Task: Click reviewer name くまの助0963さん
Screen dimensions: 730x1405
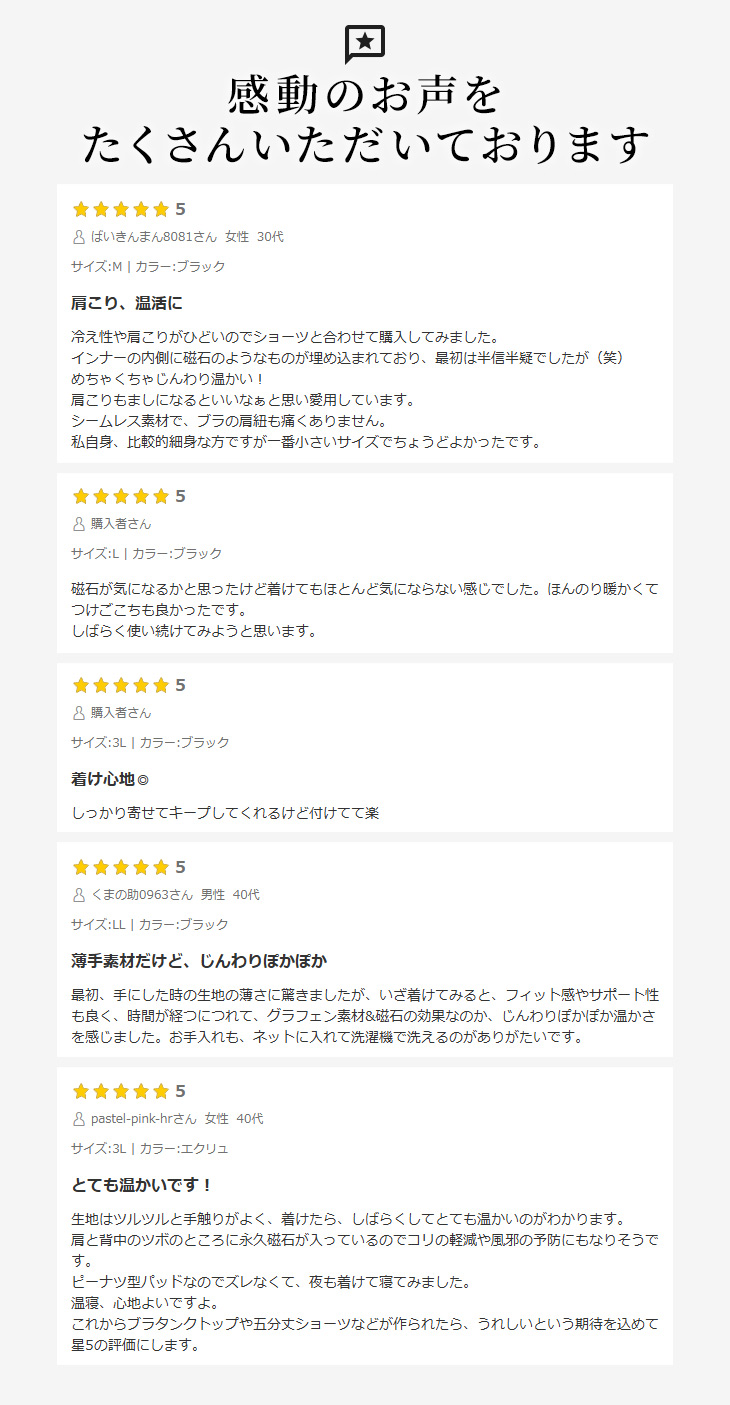Action: coord(140,895)
